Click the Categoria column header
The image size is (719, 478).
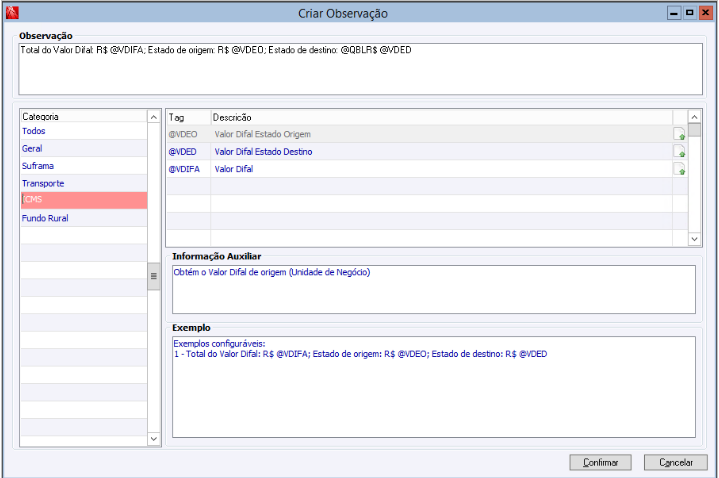click(83, 117)
